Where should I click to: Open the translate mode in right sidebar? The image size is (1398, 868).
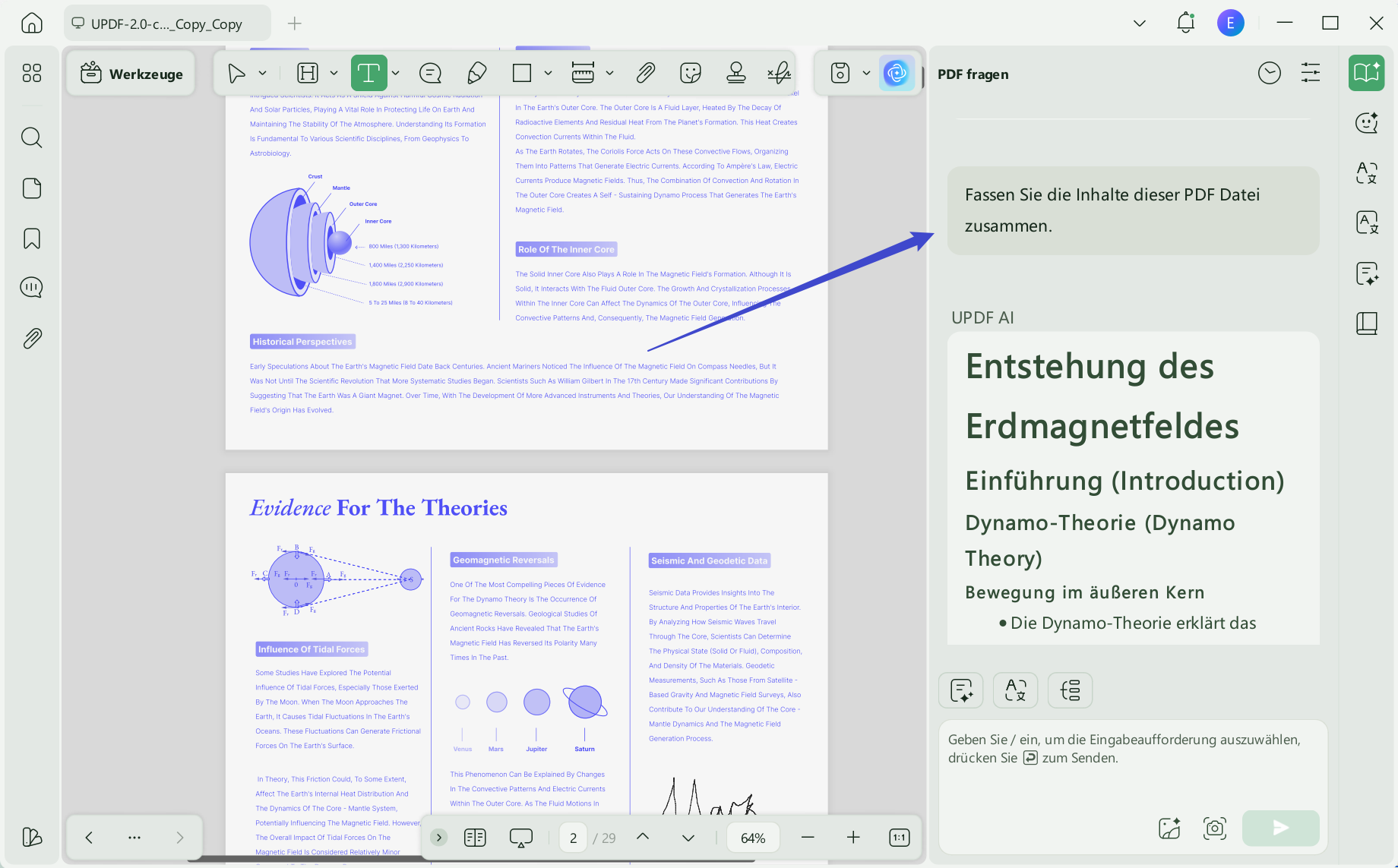pos(1366,172)
